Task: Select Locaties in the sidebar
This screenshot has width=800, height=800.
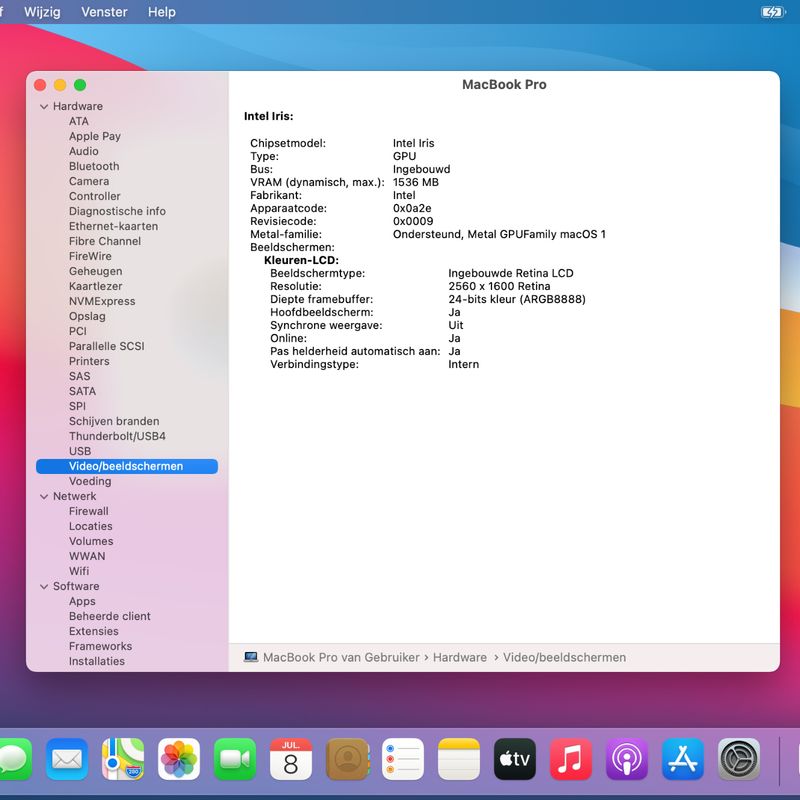Action: 90,527
